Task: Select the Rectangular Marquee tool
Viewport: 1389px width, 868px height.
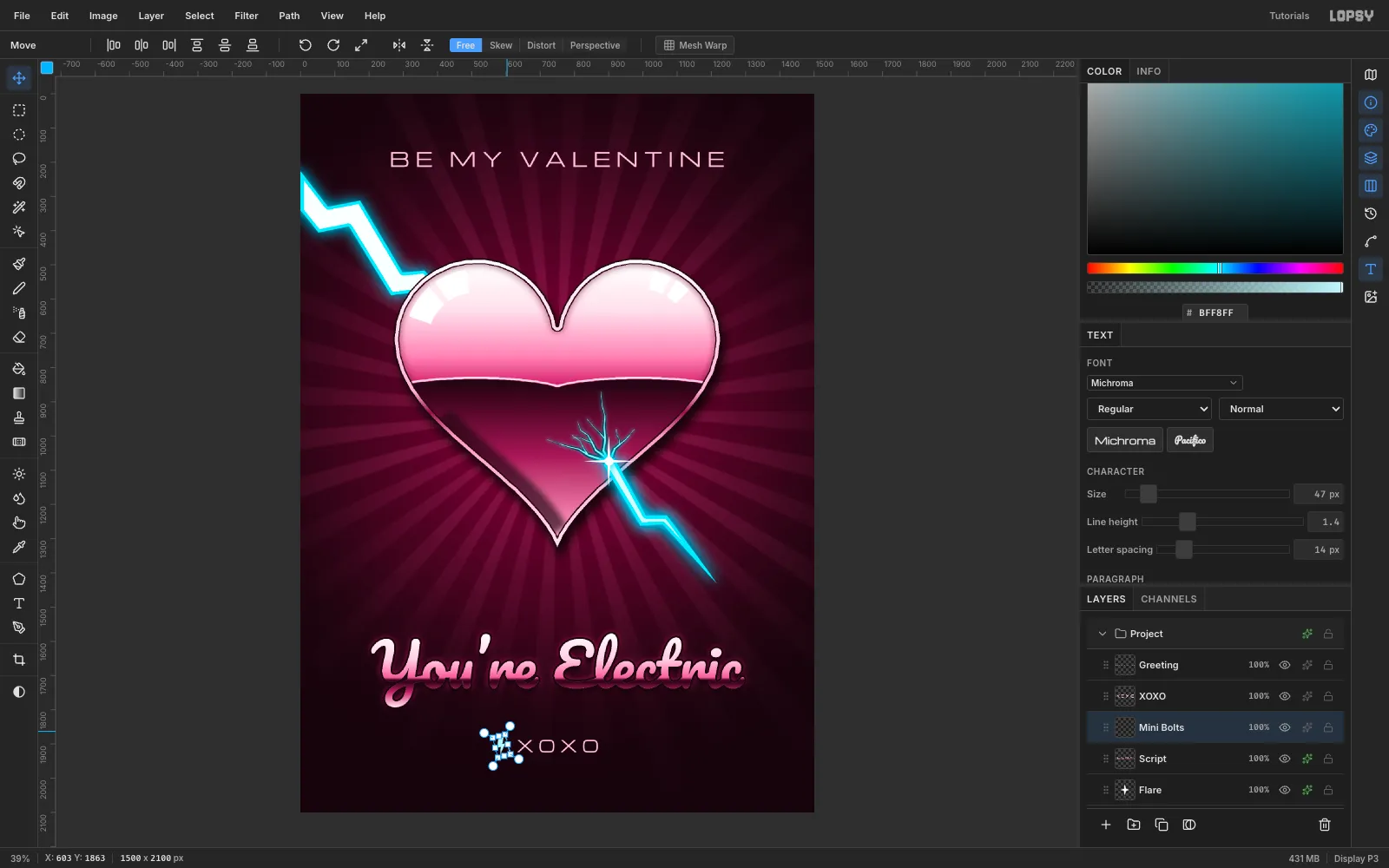Action: (x=19, y=110)
